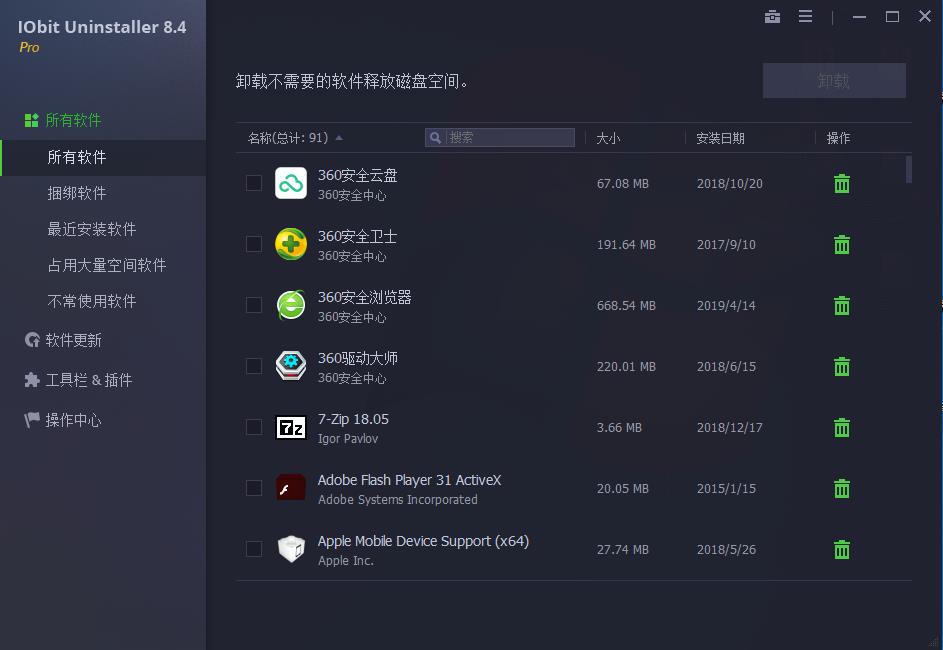Screen dimensions: 943x650
Task: Click the 2015/1/15 install date
Action: click(x=726, y=488)
